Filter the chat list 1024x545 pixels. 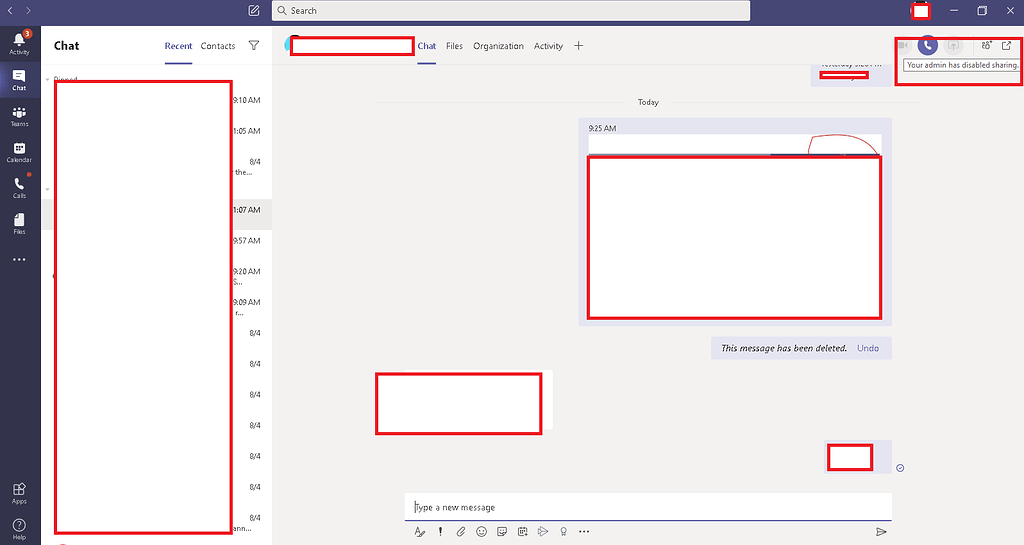[254, 45]
